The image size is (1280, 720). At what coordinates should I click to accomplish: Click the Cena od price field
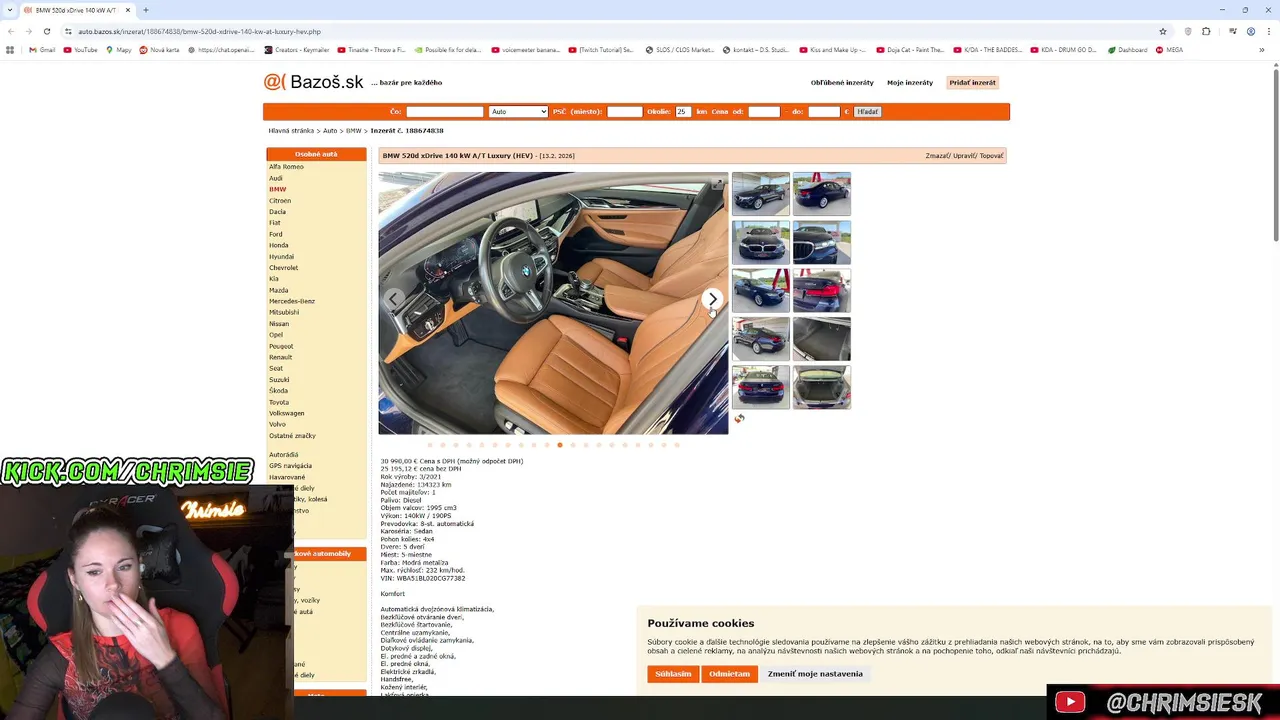point(764,112)
